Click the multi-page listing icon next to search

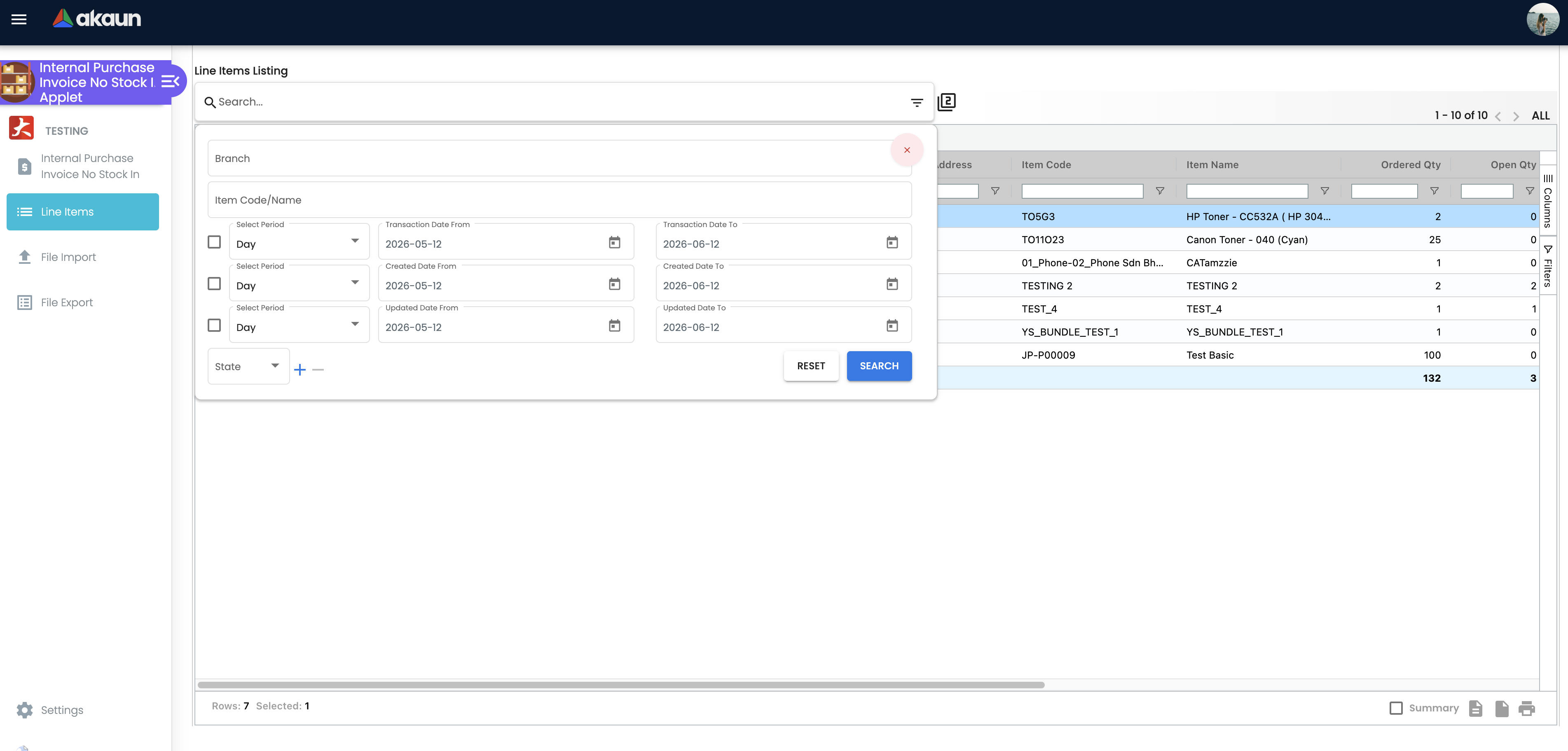[946, 102]
